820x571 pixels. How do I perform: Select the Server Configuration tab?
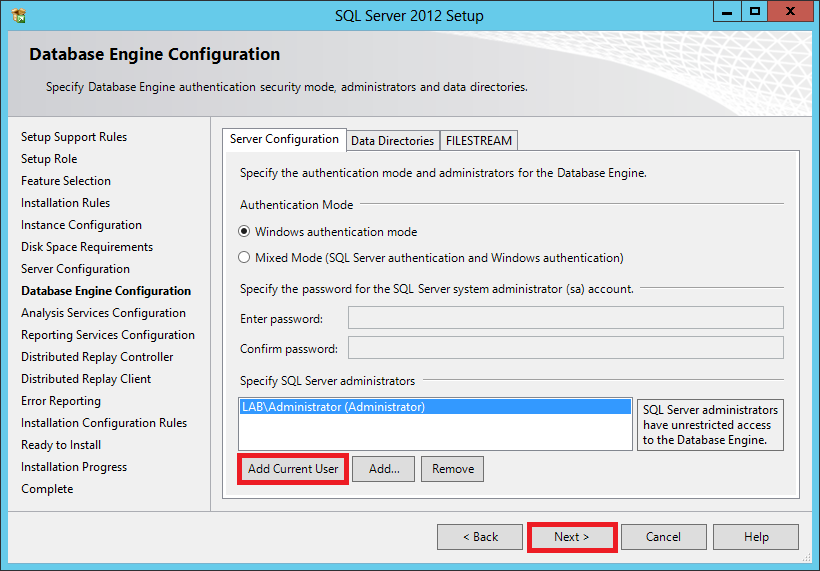[x=284, y=139]
